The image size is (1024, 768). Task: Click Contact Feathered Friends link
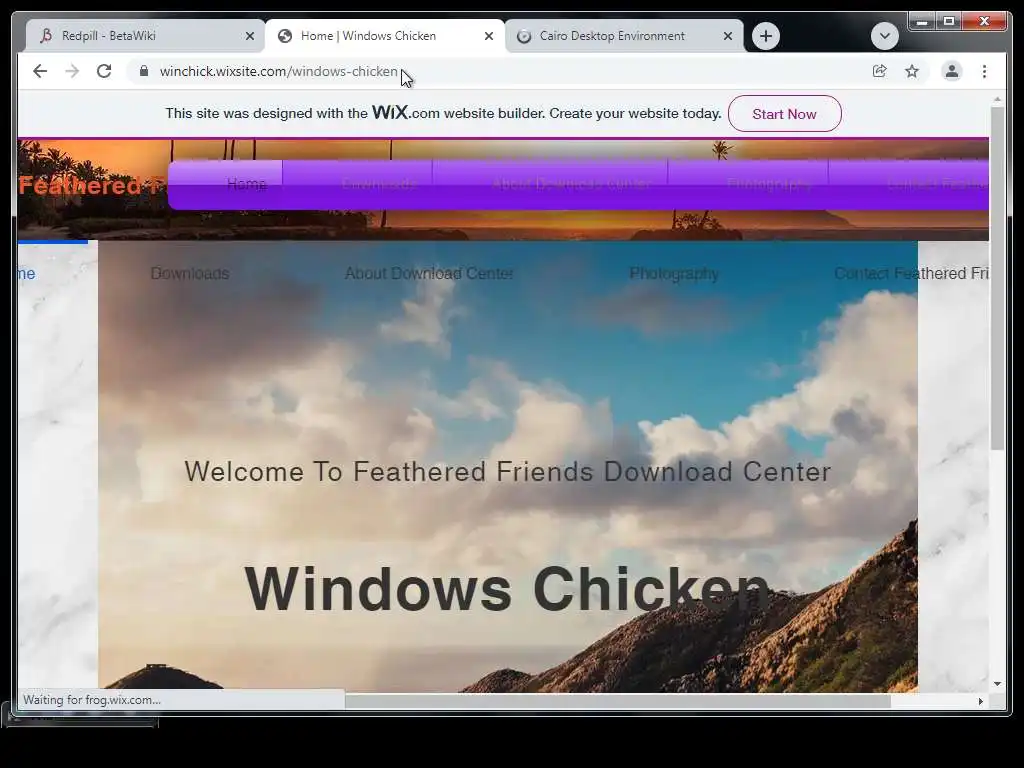(x=911, y=274)
